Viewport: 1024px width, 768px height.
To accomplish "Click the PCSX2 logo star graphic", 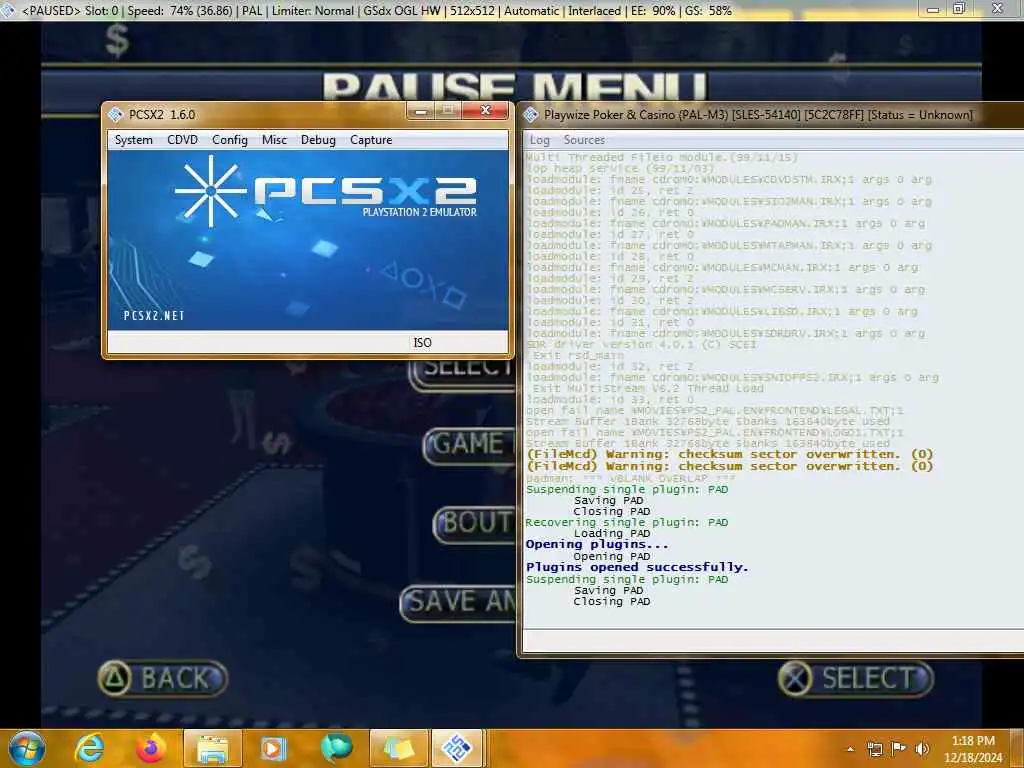I will pyautogui.click(x=210, y=191).
